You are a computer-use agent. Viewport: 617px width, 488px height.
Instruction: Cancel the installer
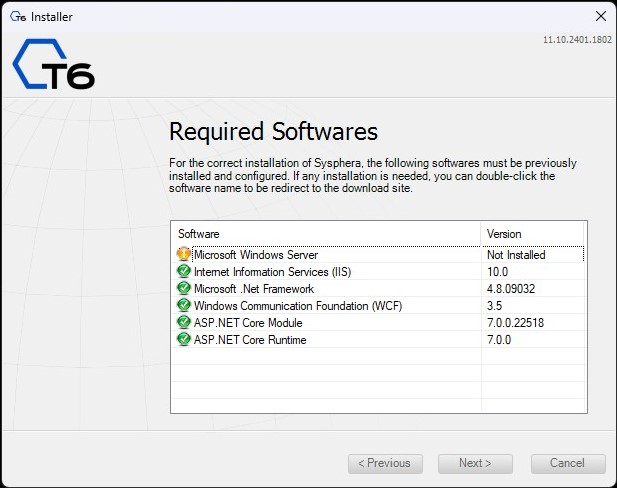point(568,464)
